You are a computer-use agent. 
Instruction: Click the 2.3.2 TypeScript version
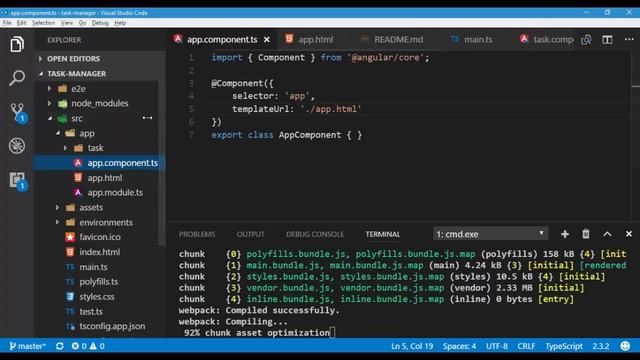(600, 346)
